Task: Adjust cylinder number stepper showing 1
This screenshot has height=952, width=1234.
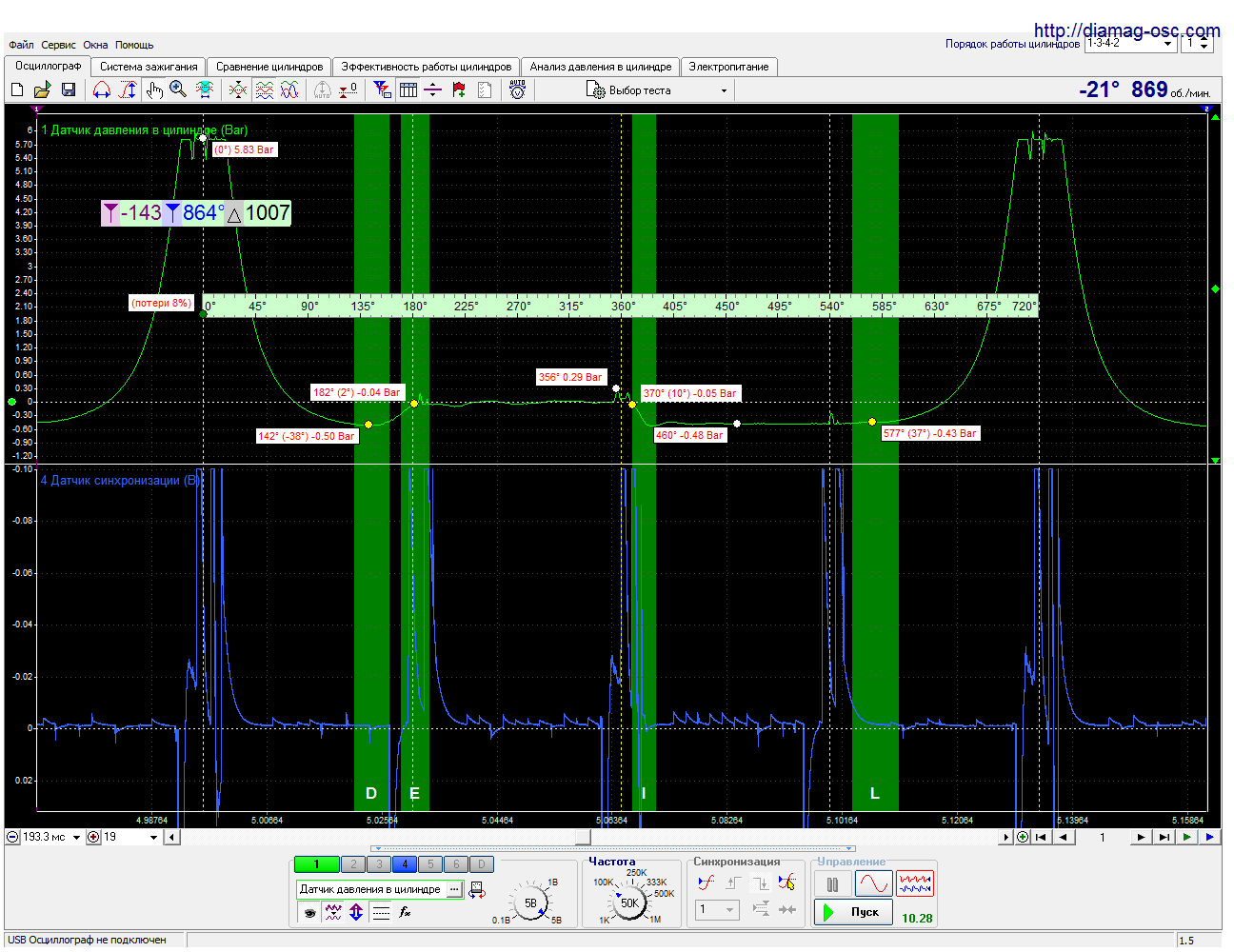Action: [x=1204, y=44]
